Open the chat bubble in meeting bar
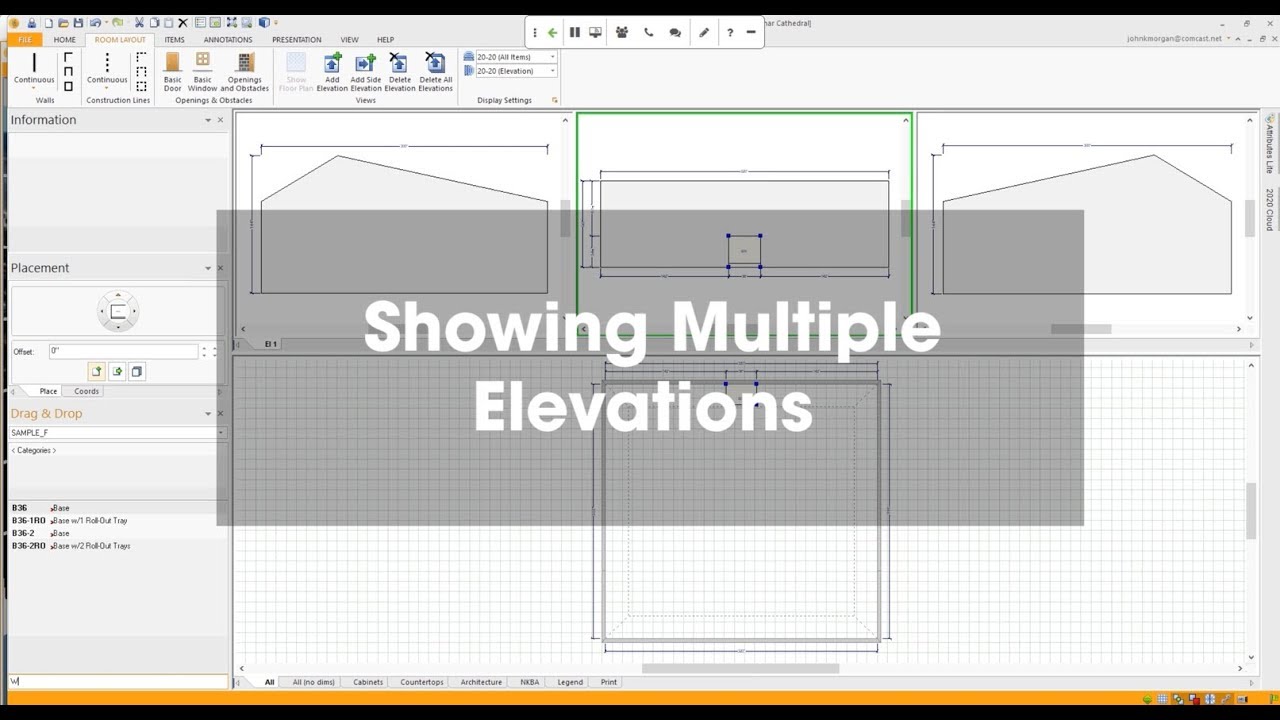The height and width of the screenshot is (720, 1280). click(675, 32)
